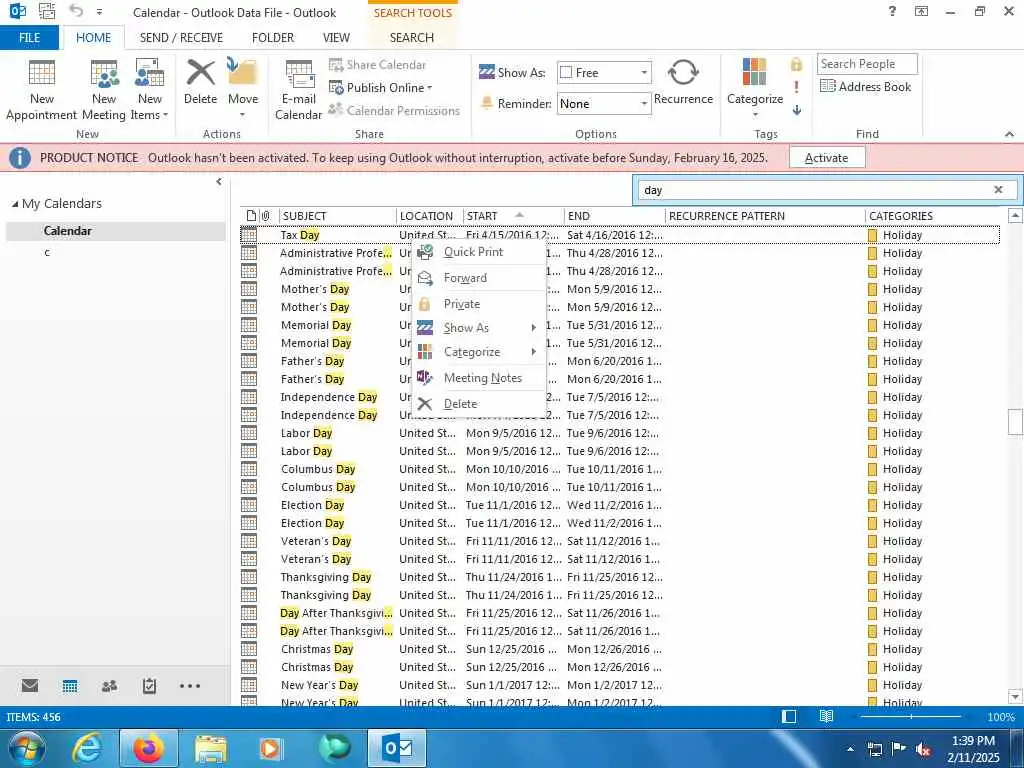
Task: Click the New Appointment icon
Action: click(x=41, y=89)
